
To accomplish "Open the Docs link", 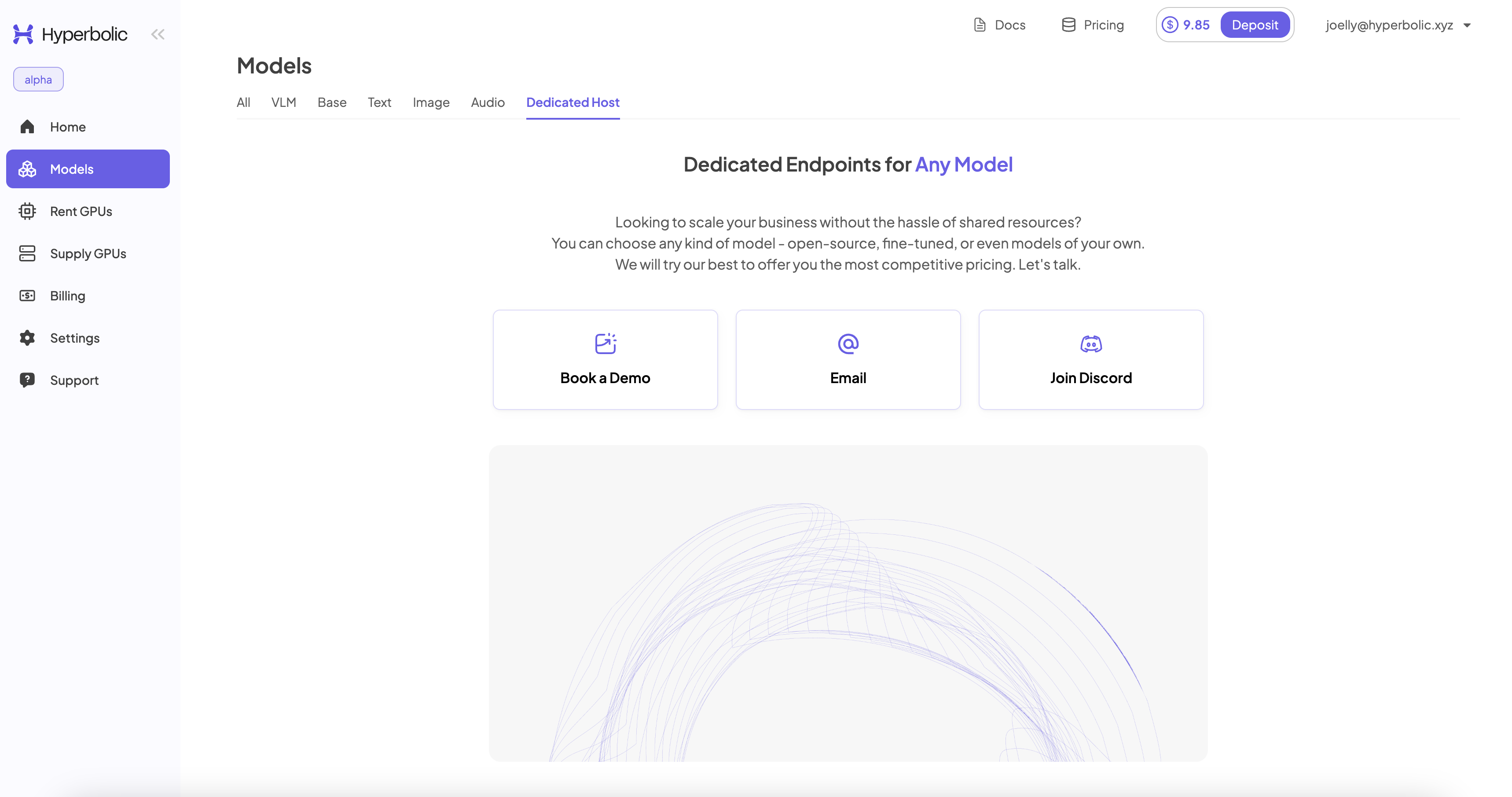I will [x=1009, y=25].
